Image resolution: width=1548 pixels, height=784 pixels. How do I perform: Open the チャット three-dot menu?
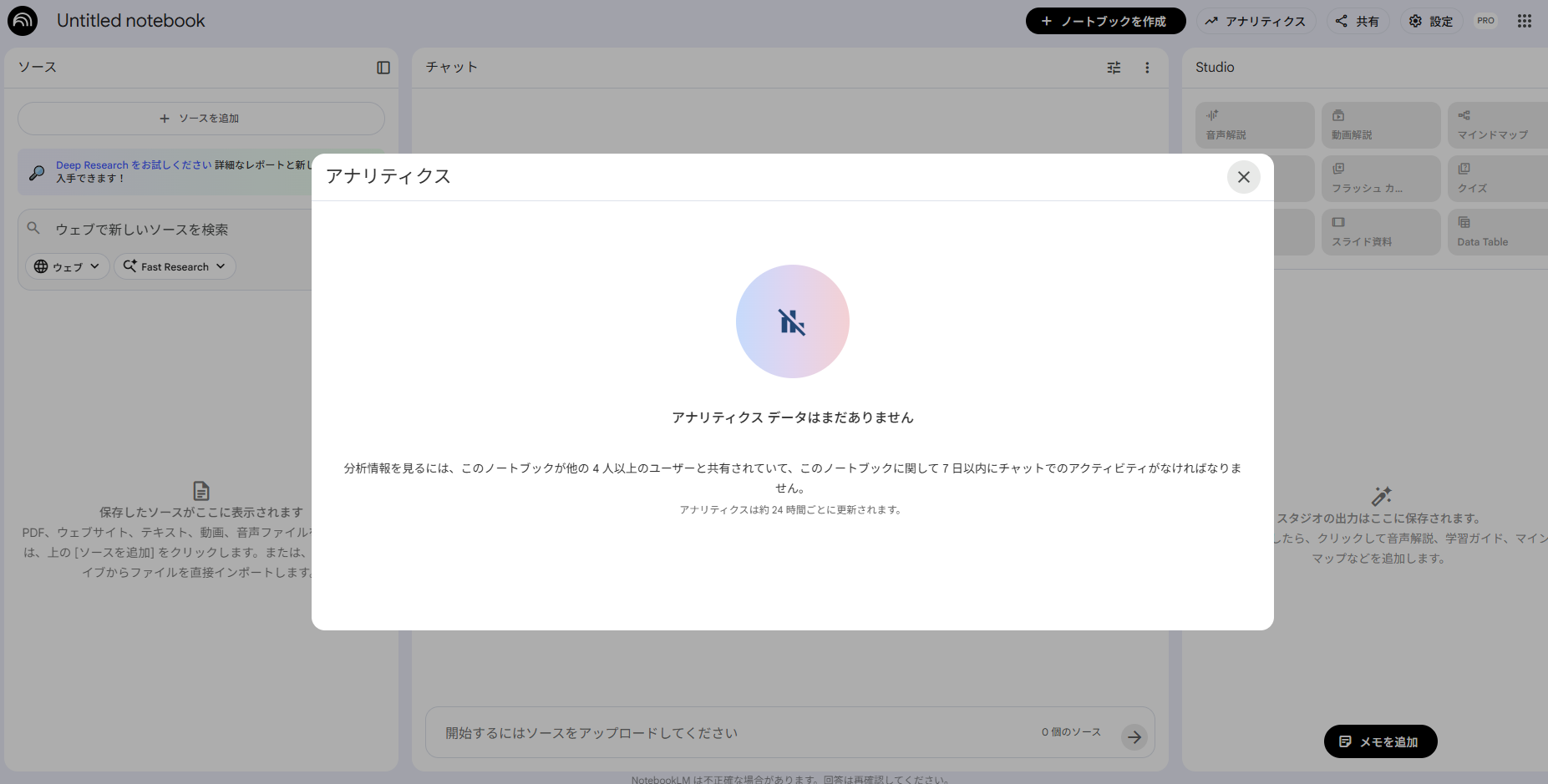tap(1148, 68)
